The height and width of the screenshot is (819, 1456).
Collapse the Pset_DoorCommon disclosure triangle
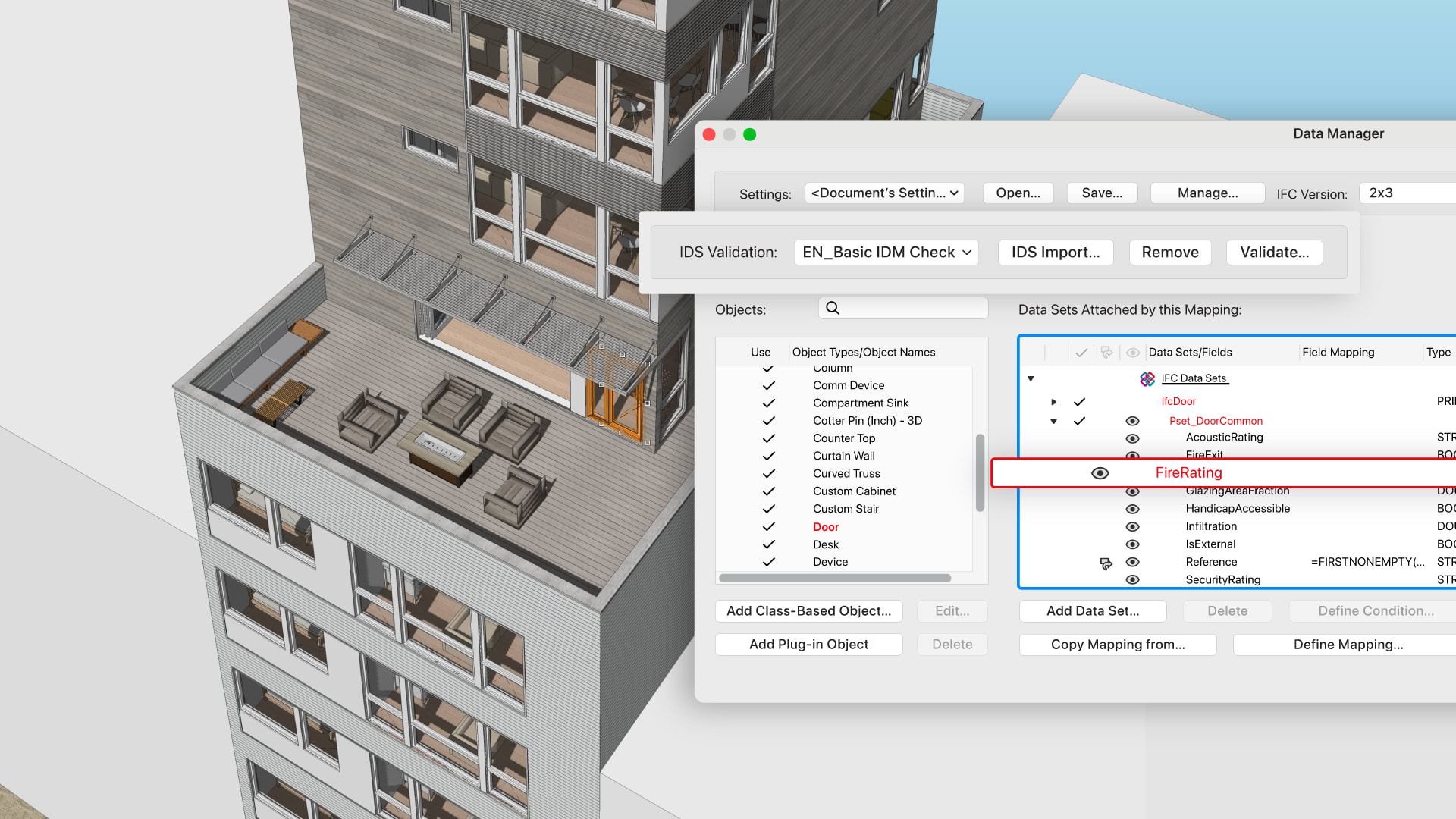1053,421
